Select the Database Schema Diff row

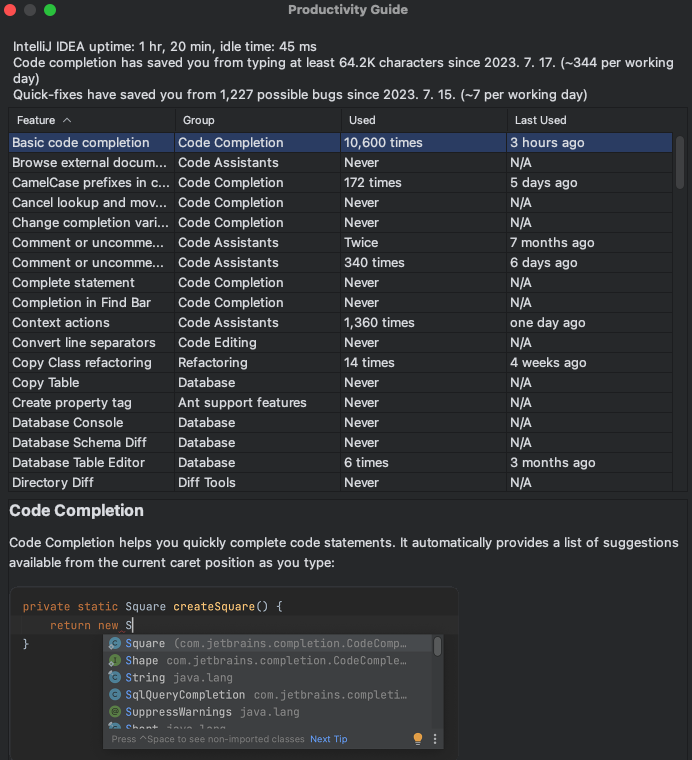pyautogui.click(x=340, y=443)
